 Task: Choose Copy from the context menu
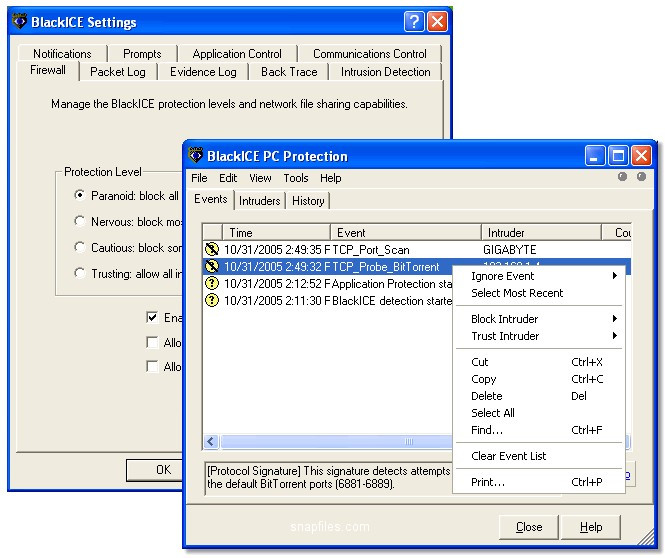pos(539,379)
